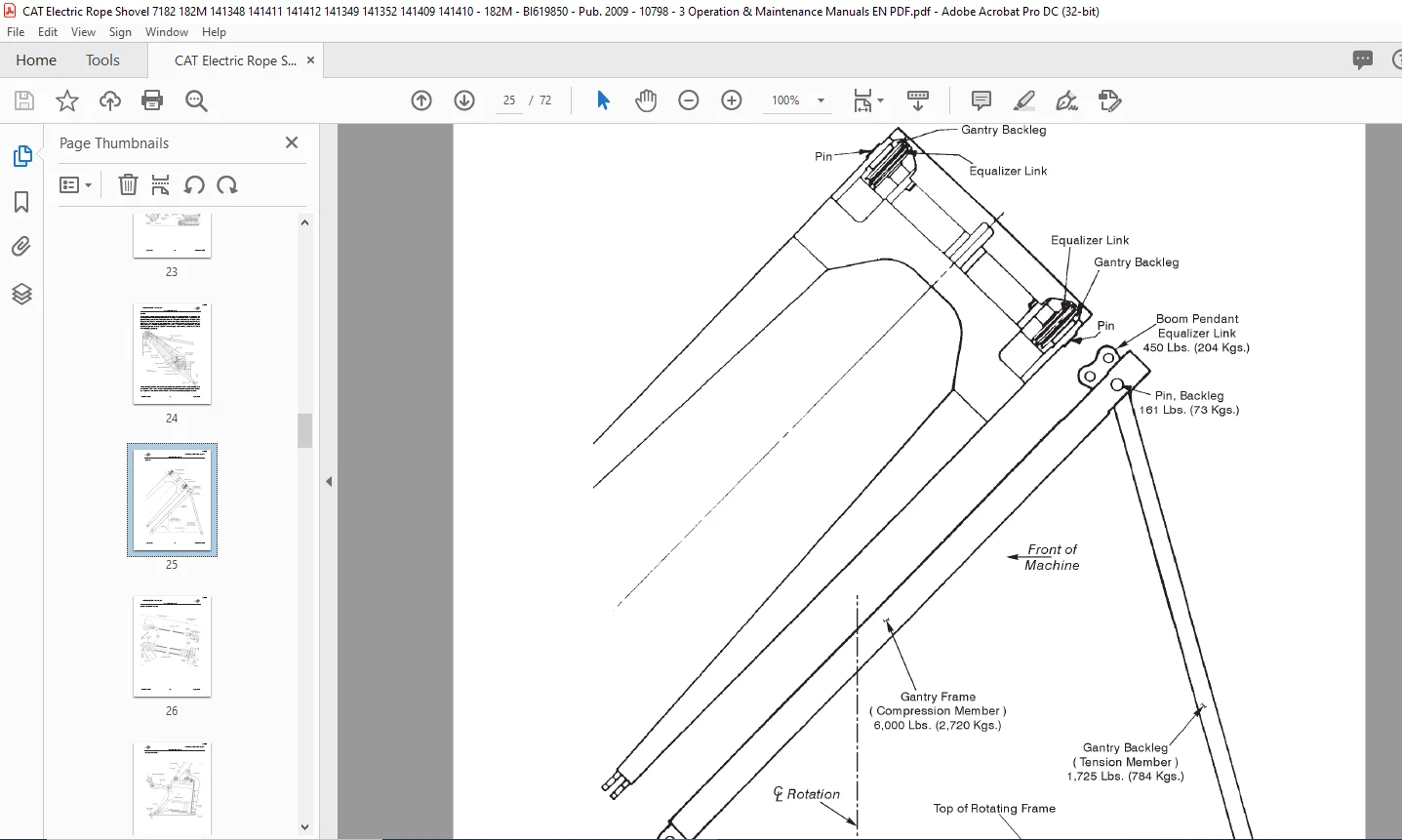Select page 23 thumbnail
1402x840 pixels.
click(x=172, y=236)
